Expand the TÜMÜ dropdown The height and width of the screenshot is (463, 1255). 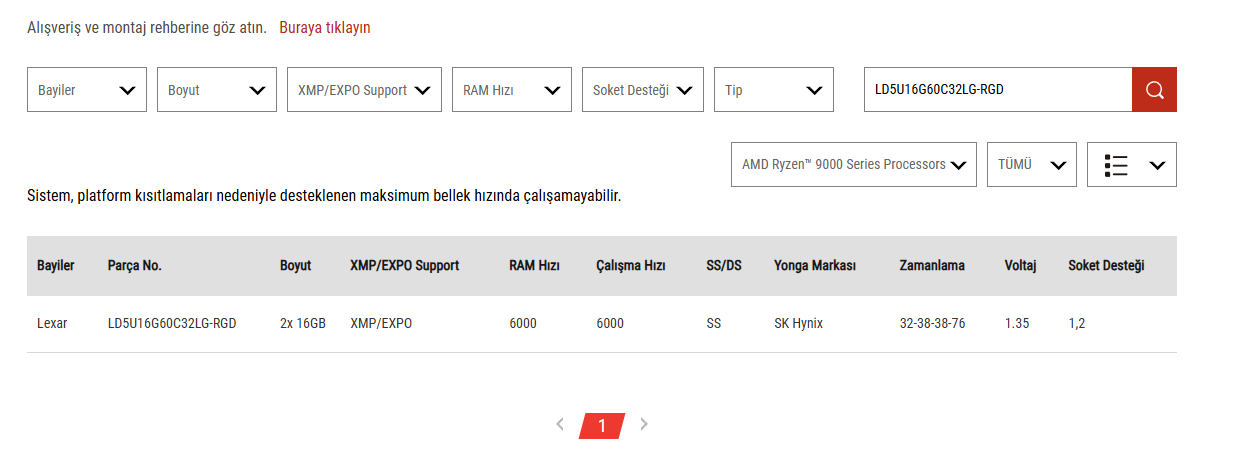(1032, 165)
